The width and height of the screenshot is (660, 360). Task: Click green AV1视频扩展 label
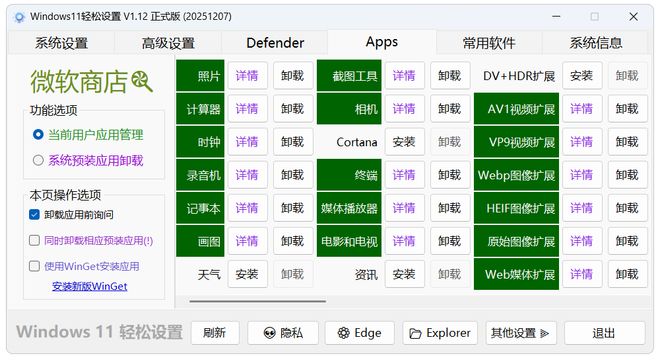516,109
